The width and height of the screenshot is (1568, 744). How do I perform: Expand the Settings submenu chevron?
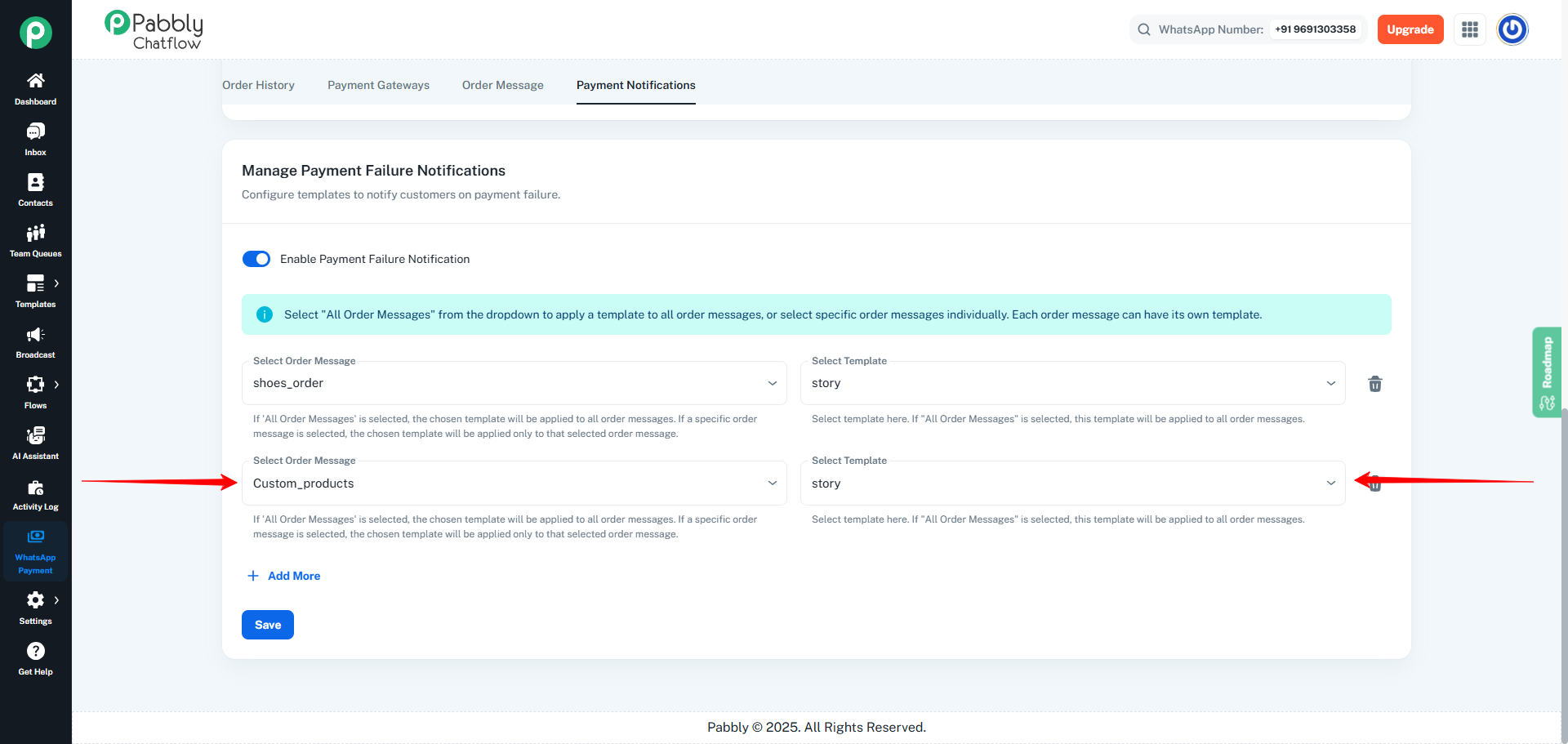pos(56,600)
